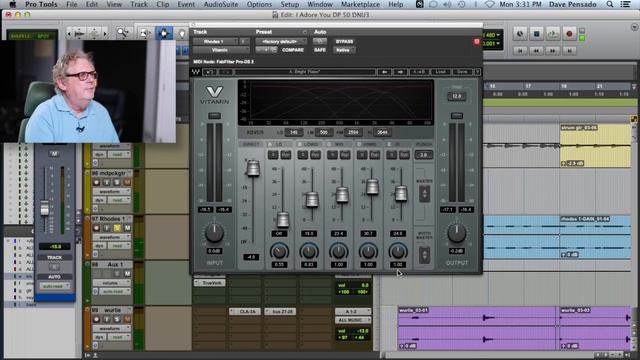The width and height of the screenshot is (640, 360).
Task: Open the File menu
Action: 71,4
